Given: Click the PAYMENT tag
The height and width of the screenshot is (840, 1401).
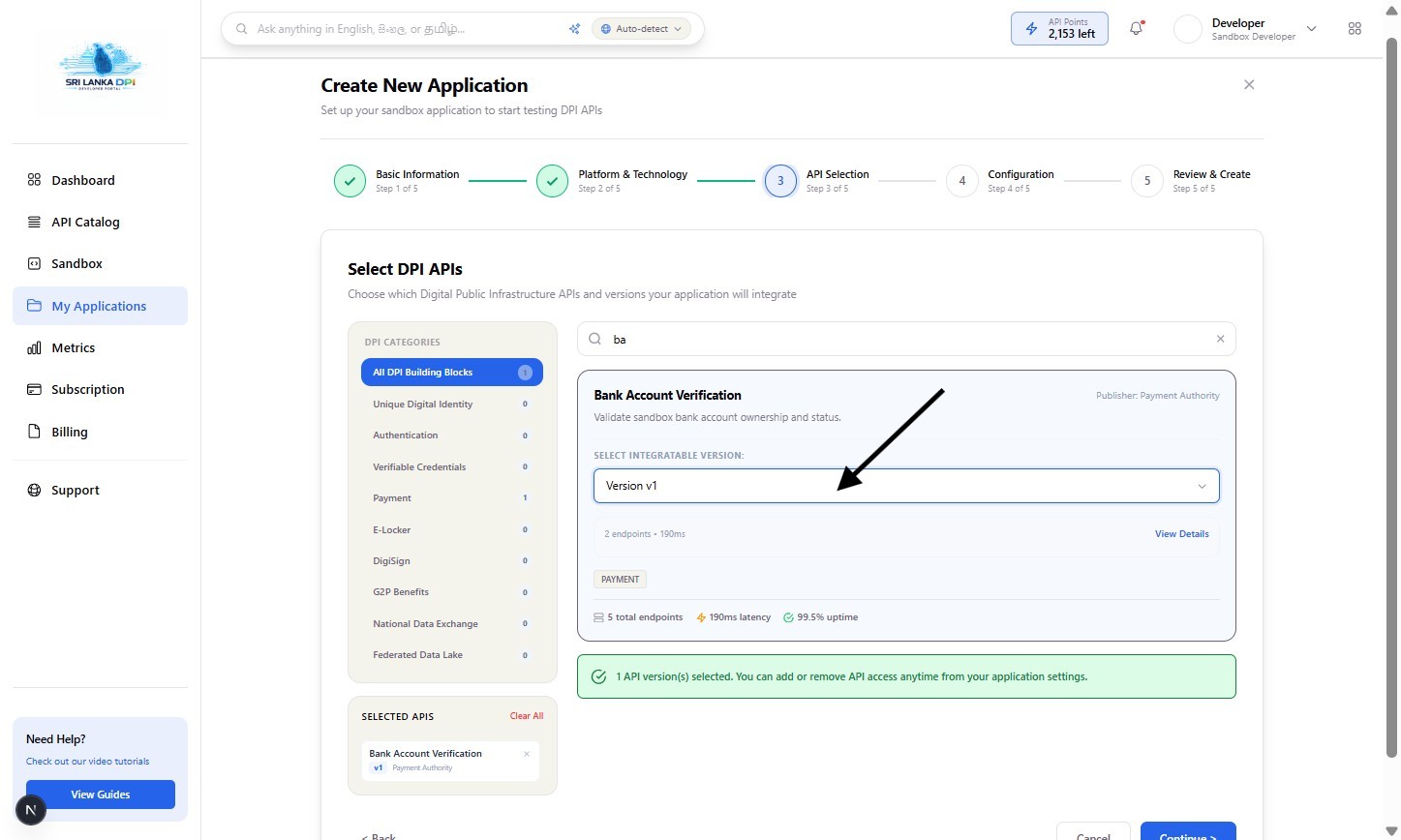Looking at the screenshot, I should (x=620, y=580).
